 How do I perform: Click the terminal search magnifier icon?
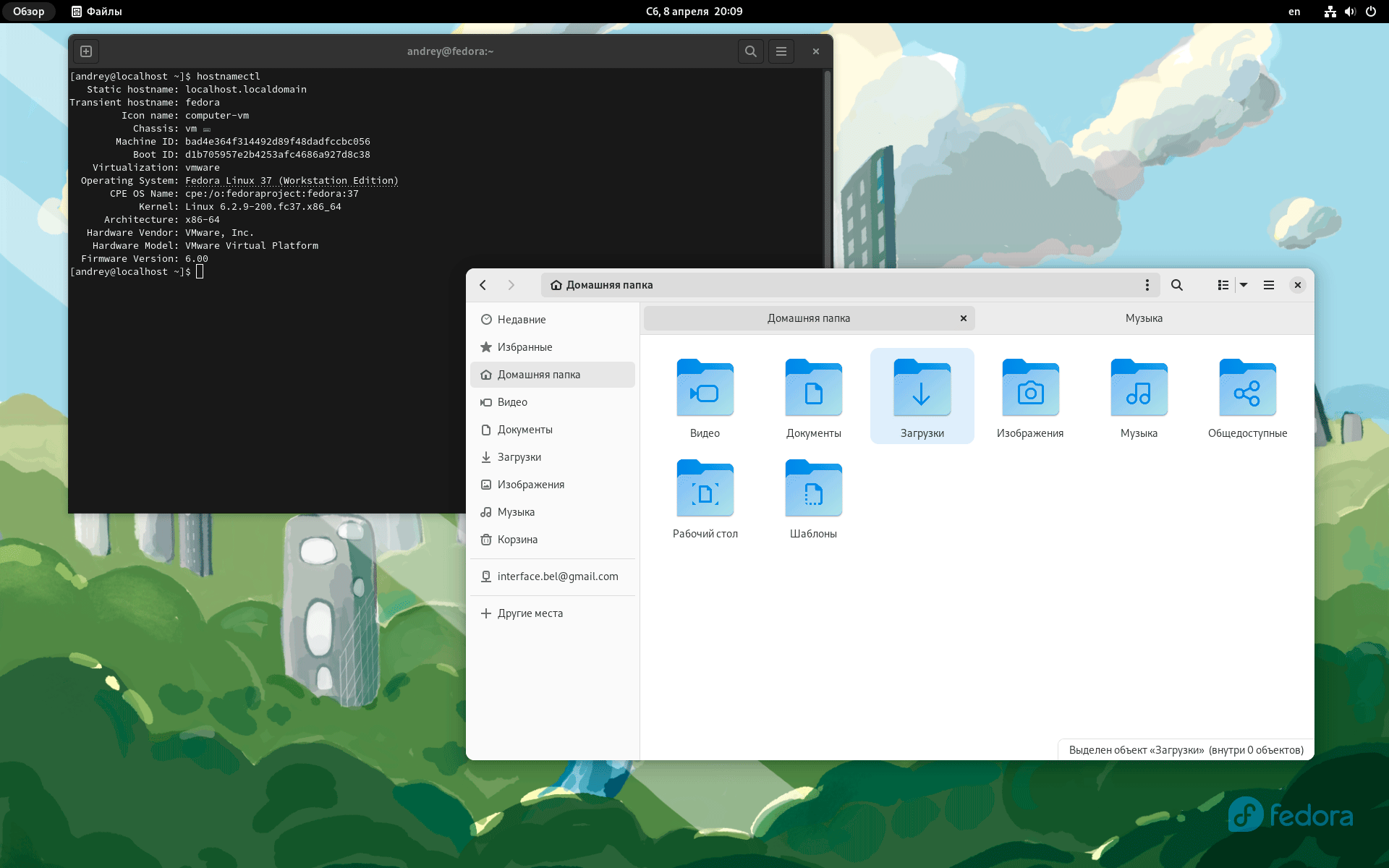[750, 51]
